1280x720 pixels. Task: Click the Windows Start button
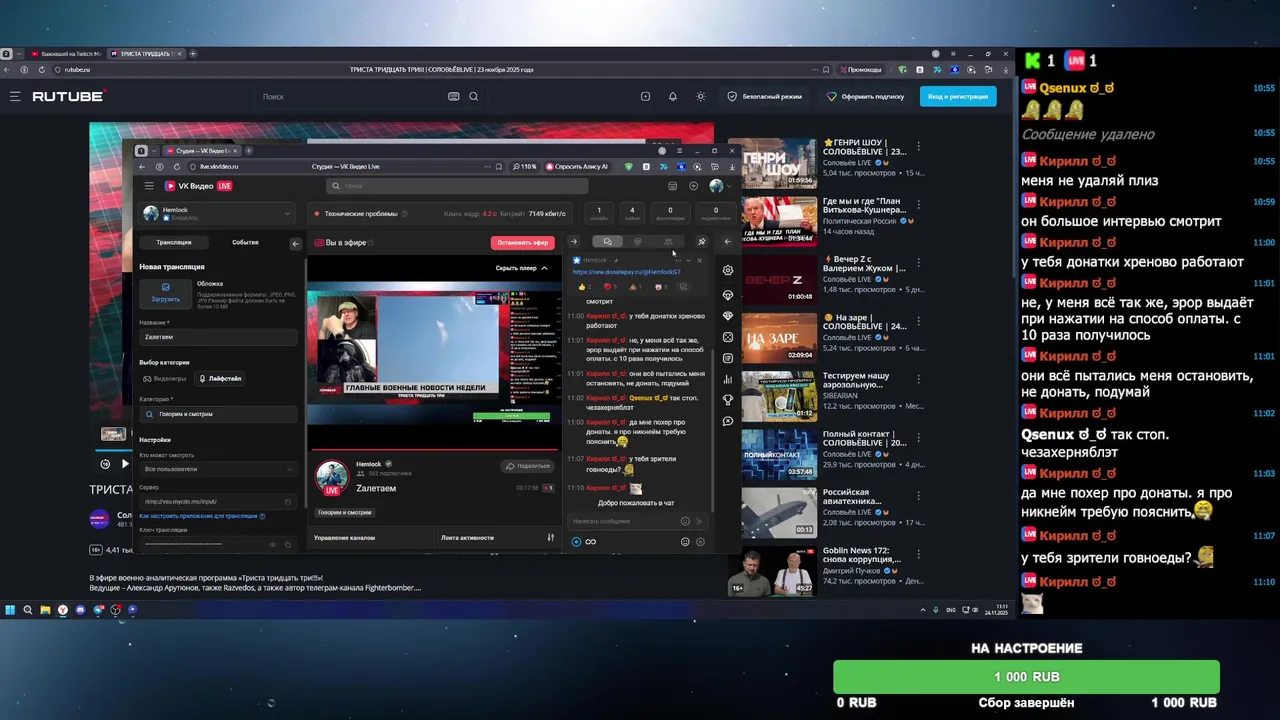(10, 610)
